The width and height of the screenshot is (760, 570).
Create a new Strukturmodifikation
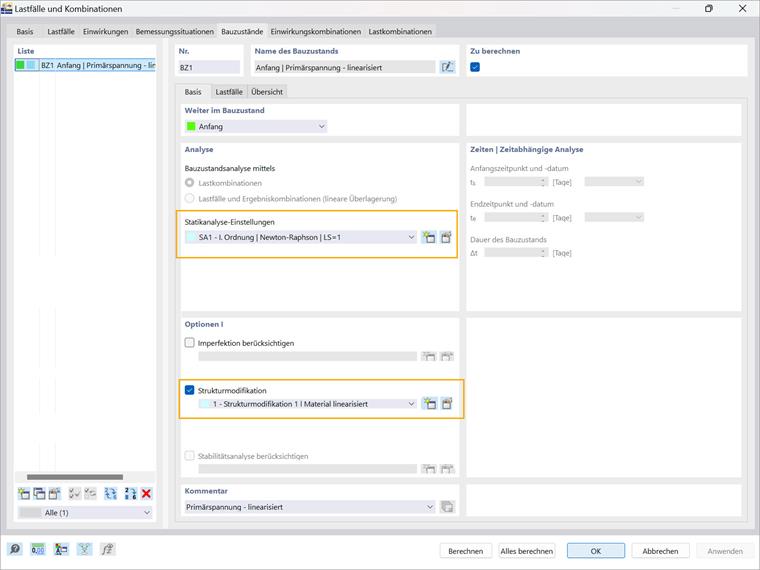[x=429, y=403]
